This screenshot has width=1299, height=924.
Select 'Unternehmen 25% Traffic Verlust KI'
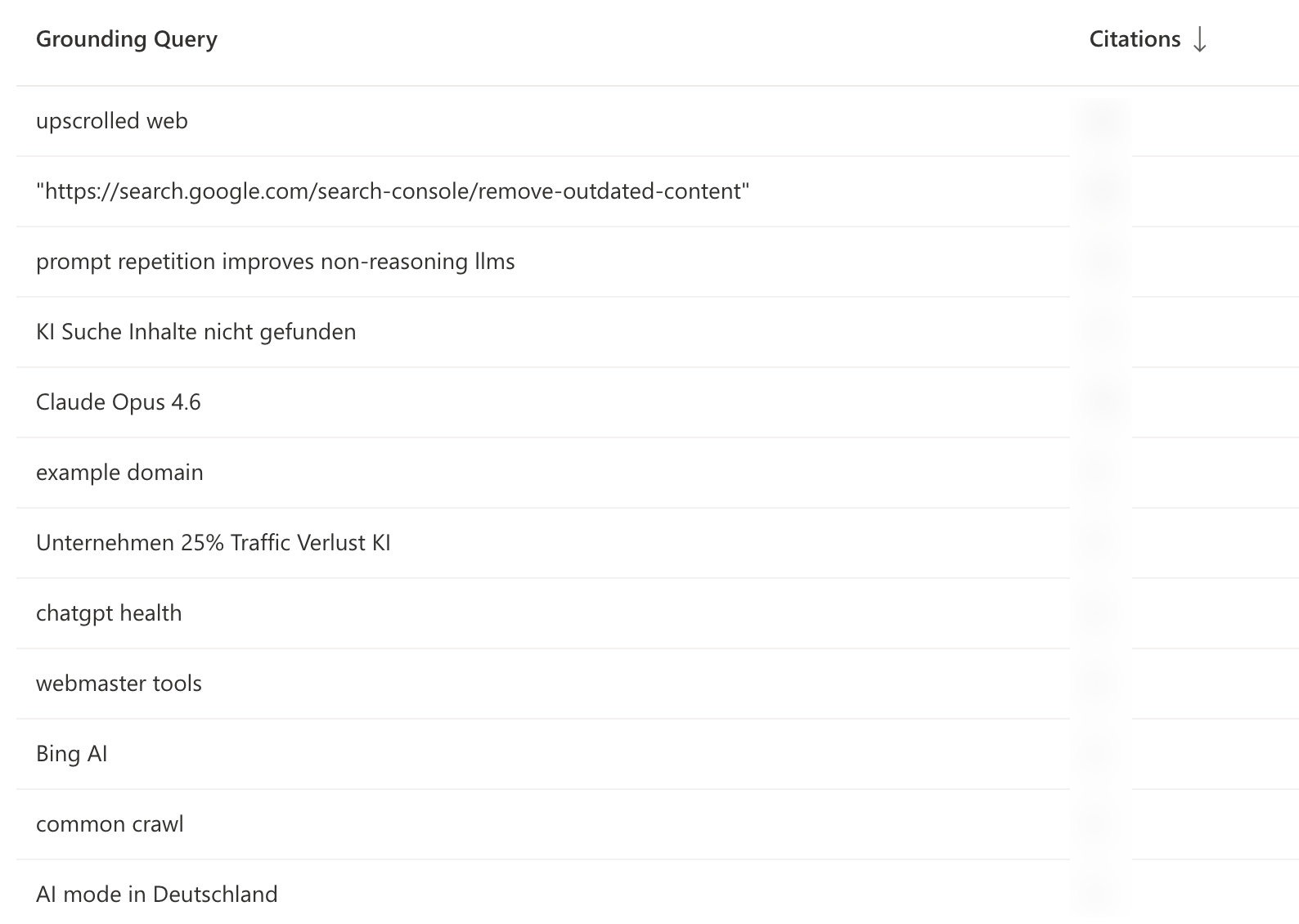[x=214, y=542]
